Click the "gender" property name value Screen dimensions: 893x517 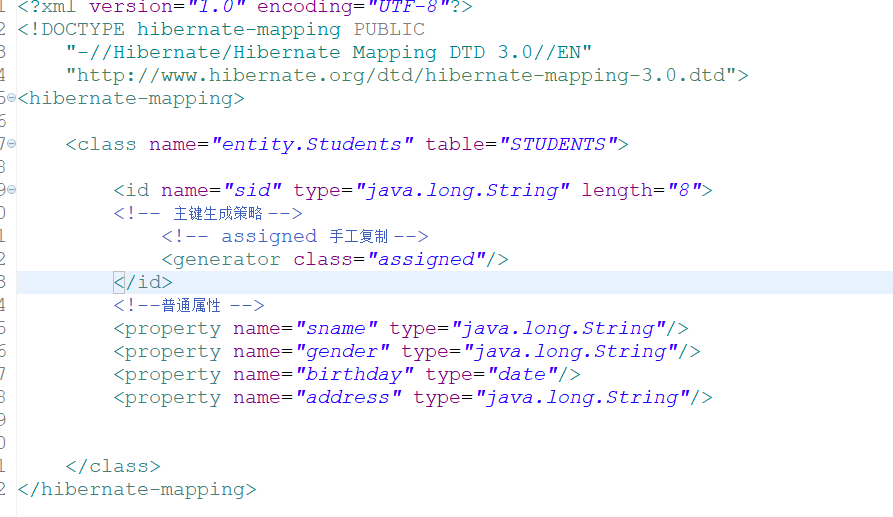point(342,351)
